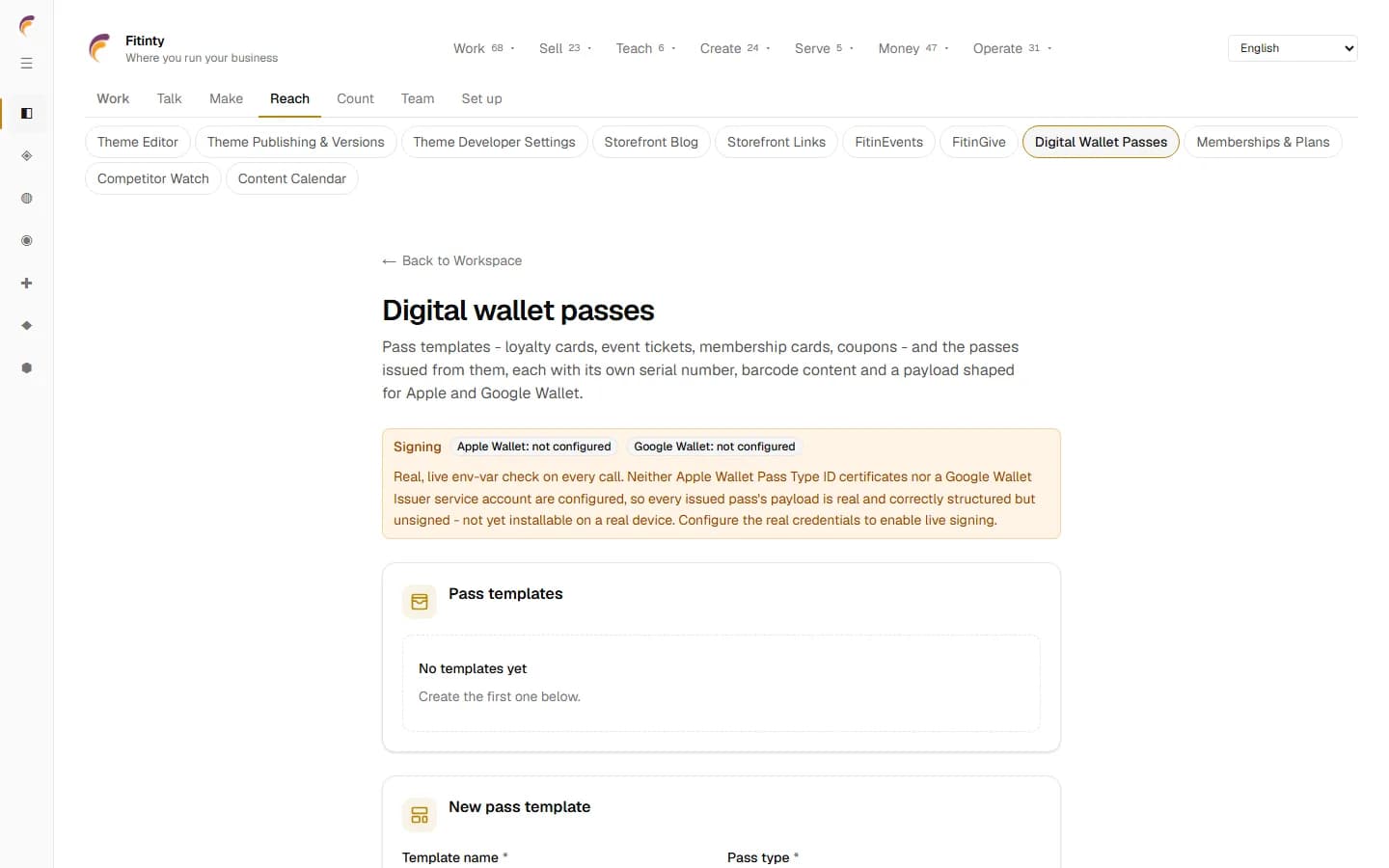This screenshot has width=1389, height=868.
Task: Click the 'Apple Wallet: not configured' badge
Action: 533,447
